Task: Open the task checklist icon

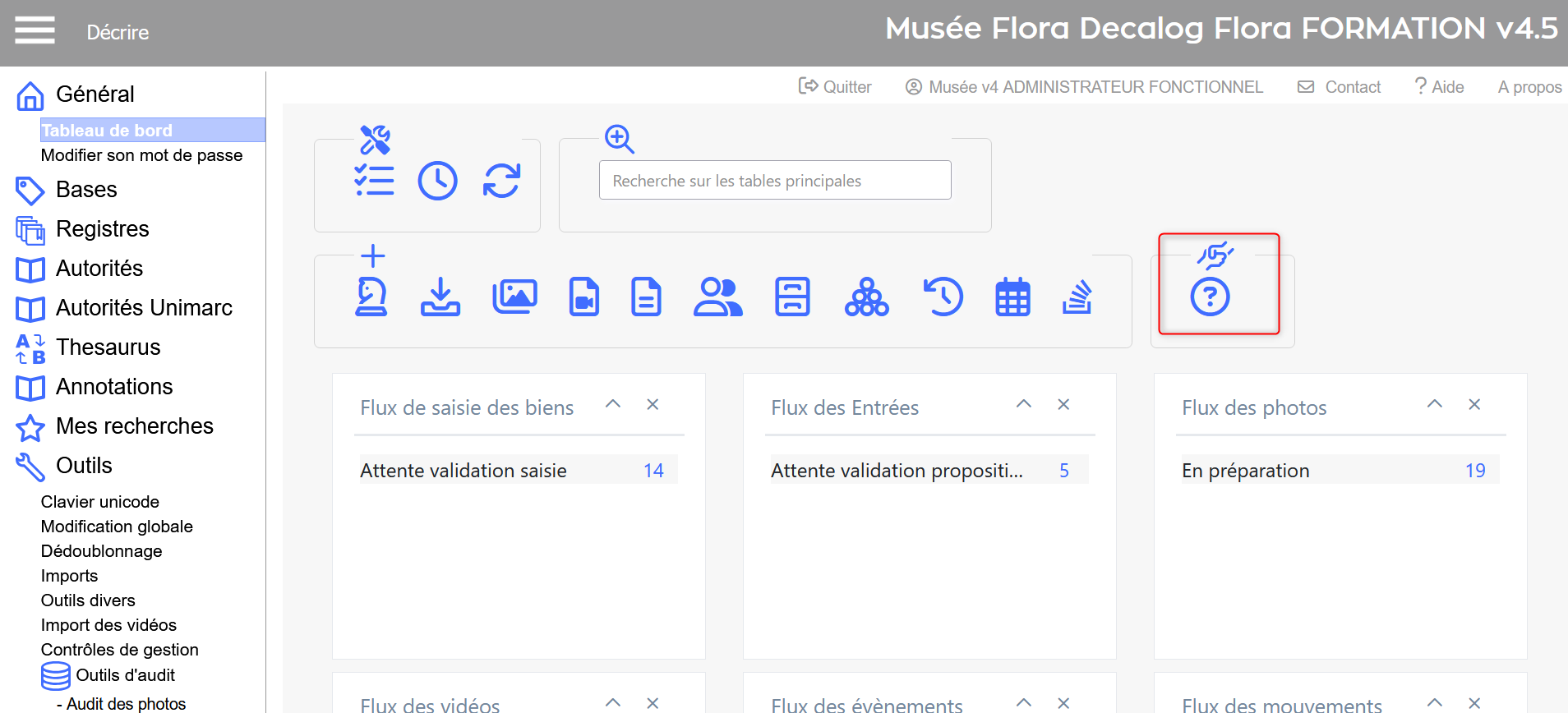Action: pos(374,181)
